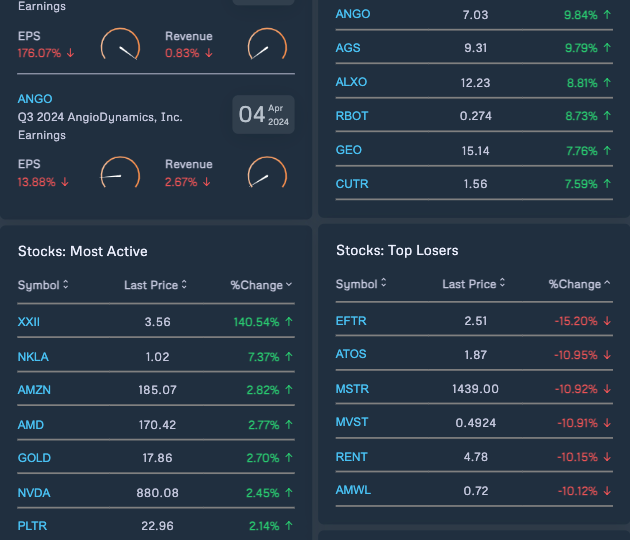Viewport: 630px width, 540px height.
Task: Click Stocks: Top Losers heading
Action: pyautogui.click(x=397, y=250)
